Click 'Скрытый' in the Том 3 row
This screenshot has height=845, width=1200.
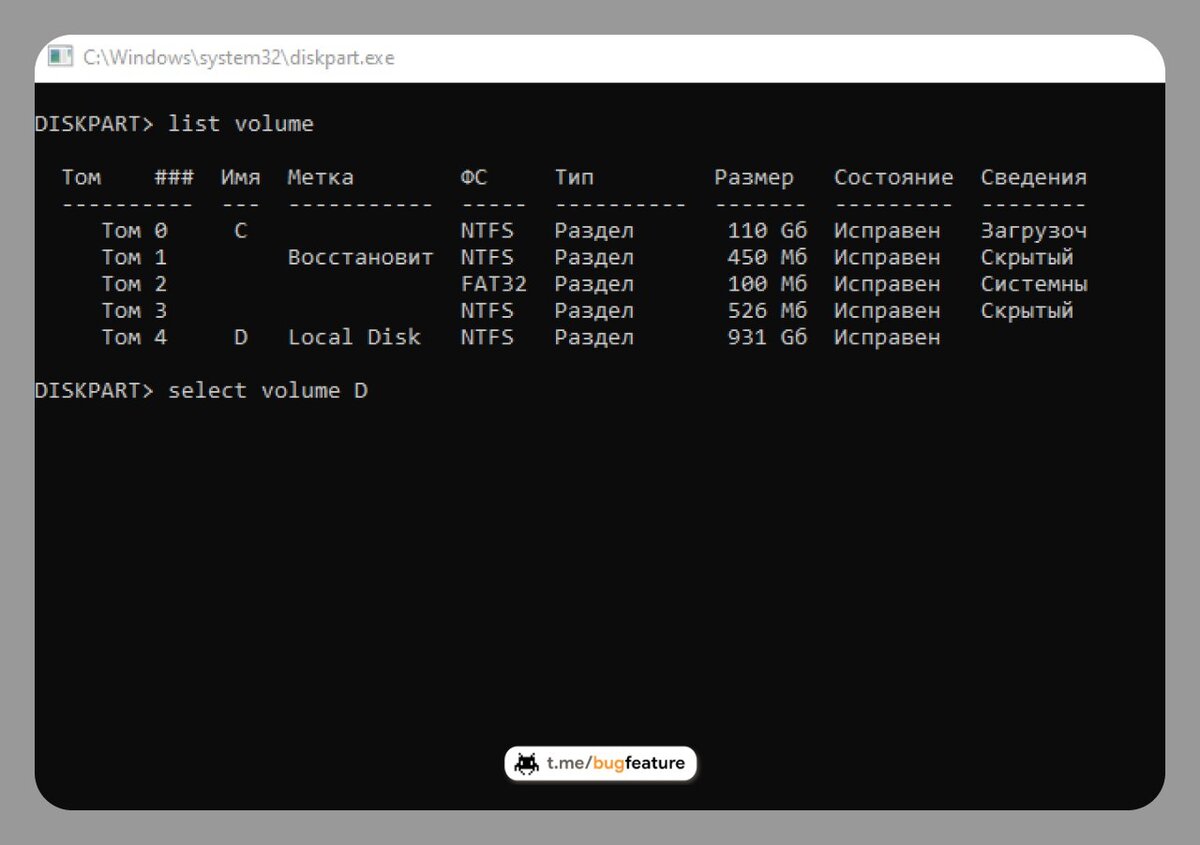click(1027, 311)
